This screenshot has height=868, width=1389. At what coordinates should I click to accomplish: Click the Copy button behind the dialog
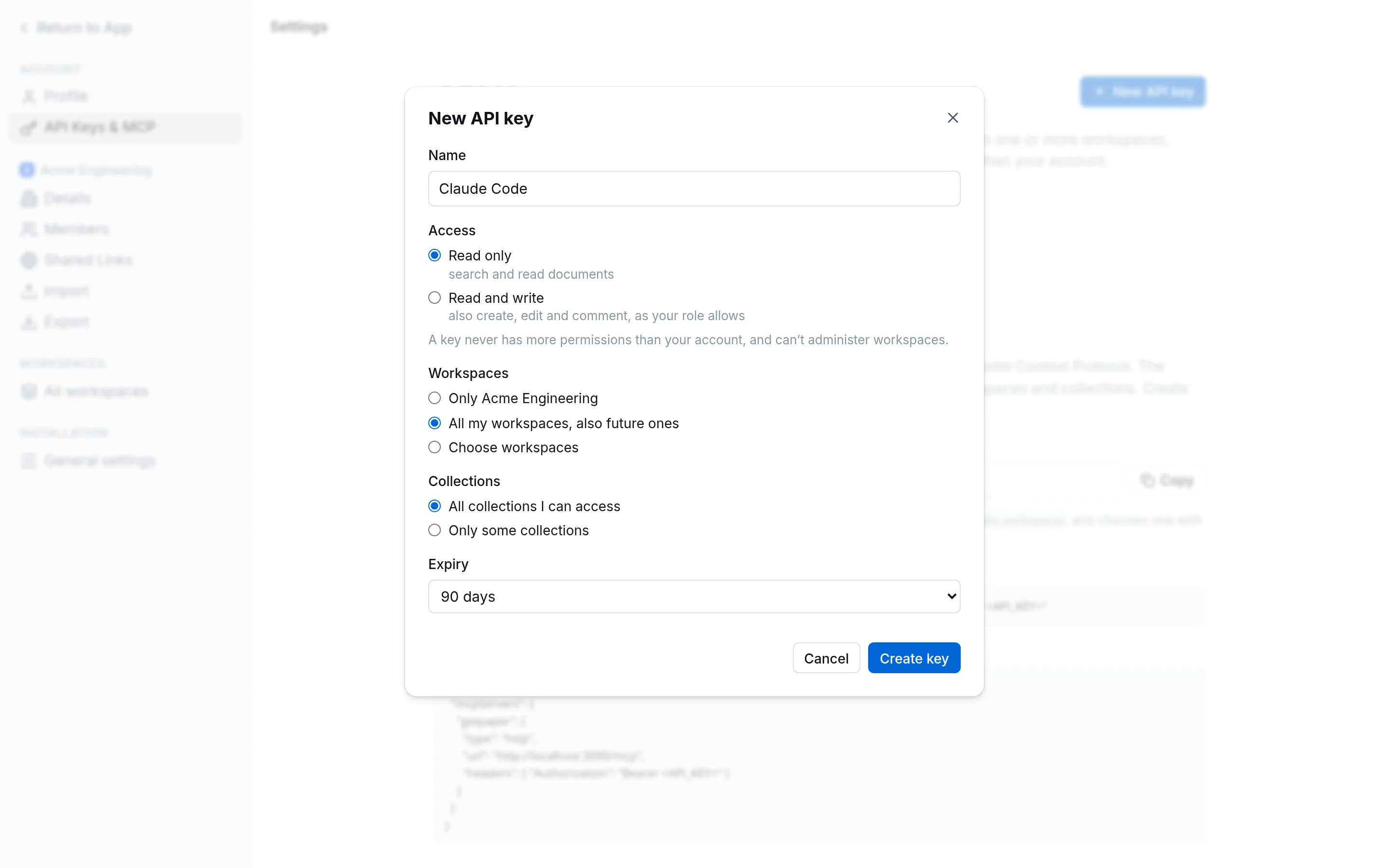point(1168,480)
